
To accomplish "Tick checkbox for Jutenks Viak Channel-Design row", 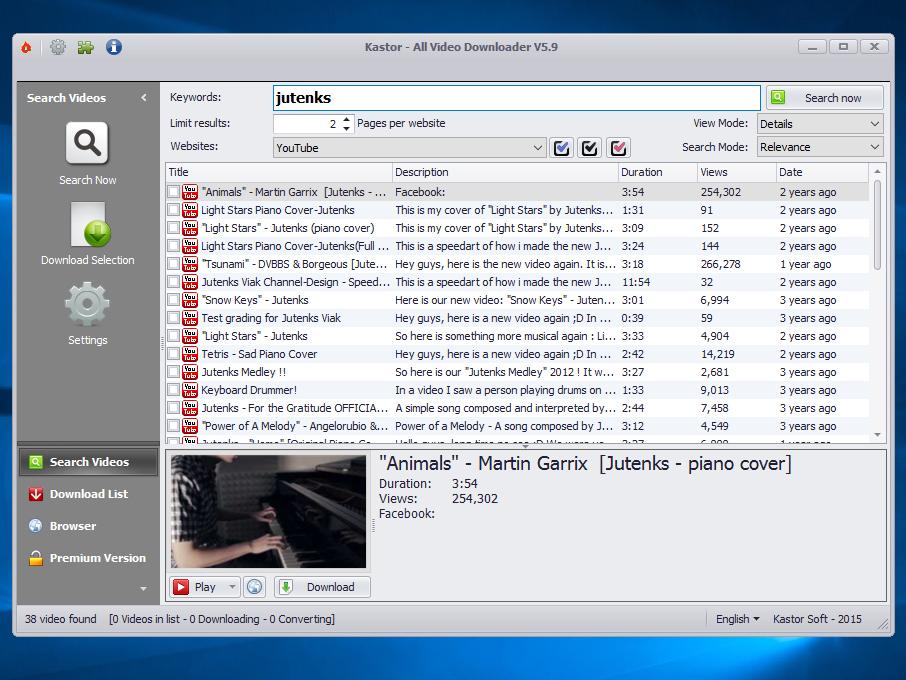I will (x=173, y=282).
